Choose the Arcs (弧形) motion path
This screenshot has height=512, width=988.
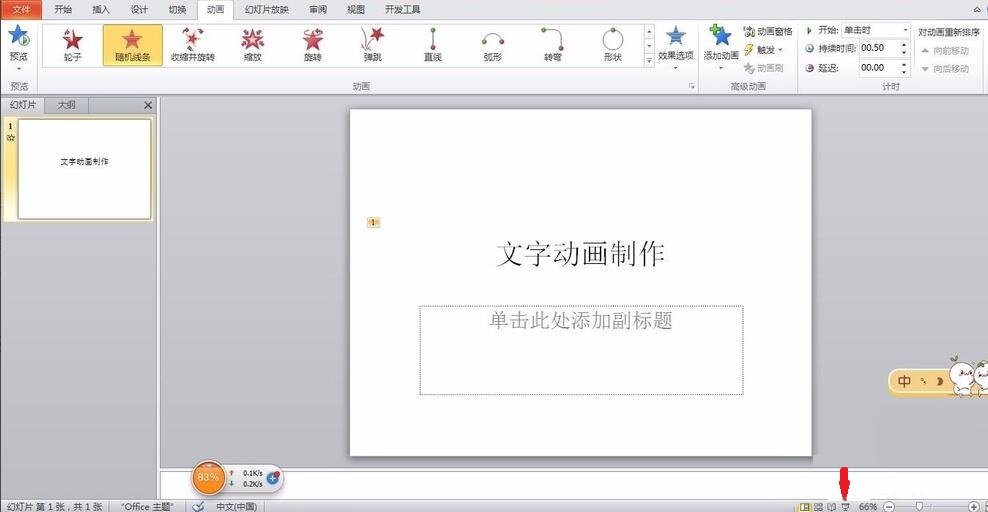point(493,45)
